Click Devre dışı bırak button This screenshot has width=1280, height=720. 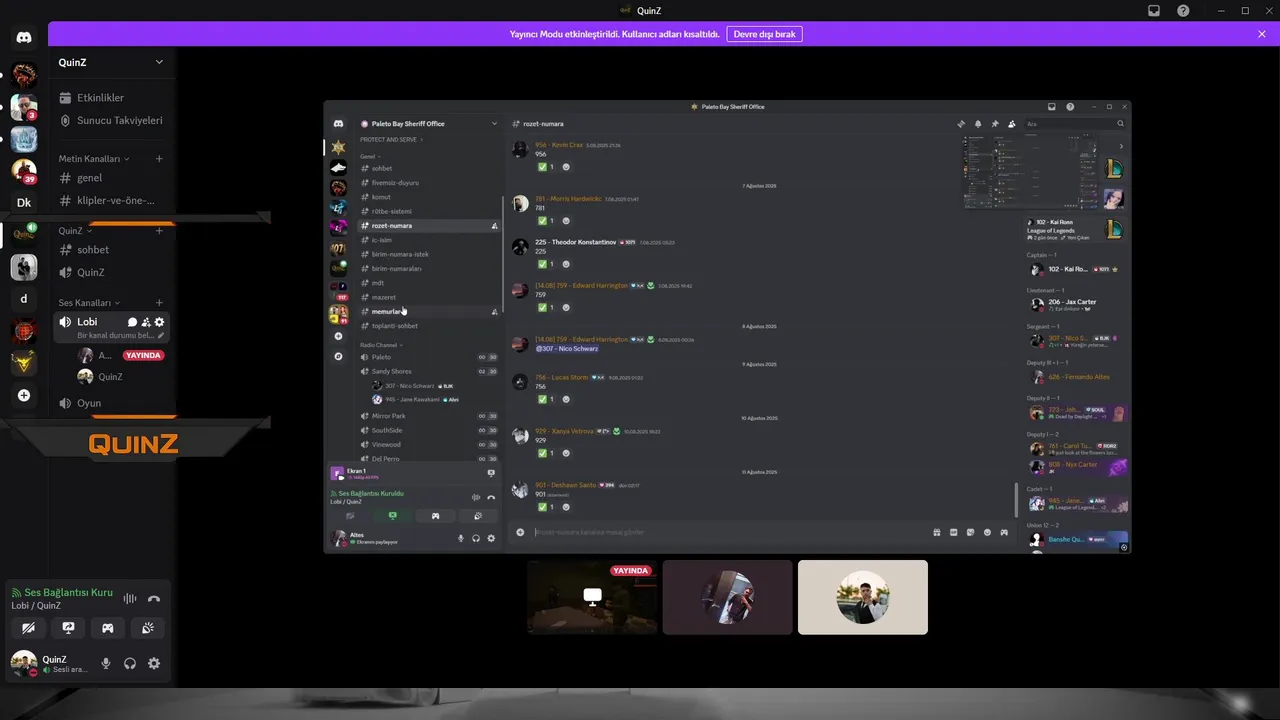[x=764, y=34]
